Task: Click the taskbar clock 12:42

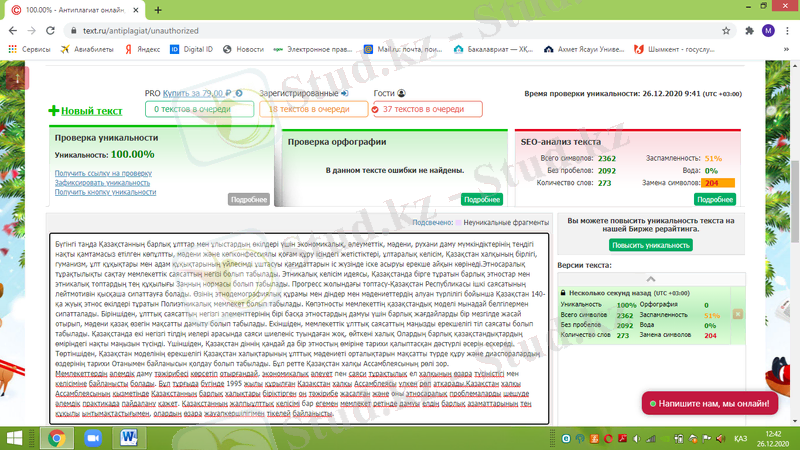Action: tap(773, 439)
